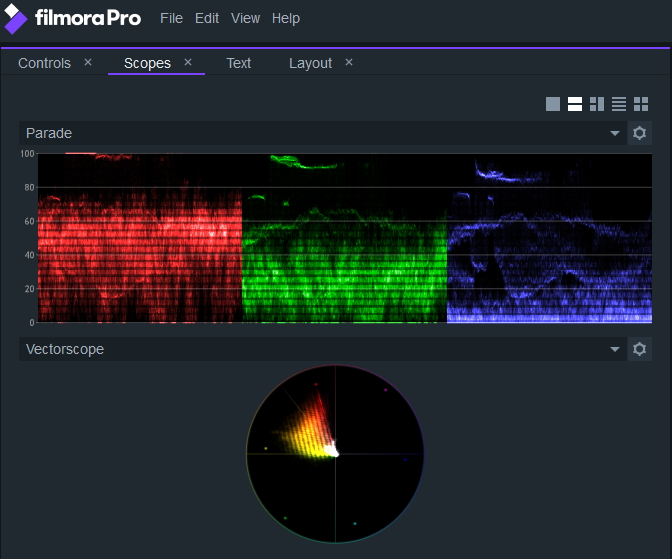Select the single scope layout icon
672x559 pixels.
[553, 104]
